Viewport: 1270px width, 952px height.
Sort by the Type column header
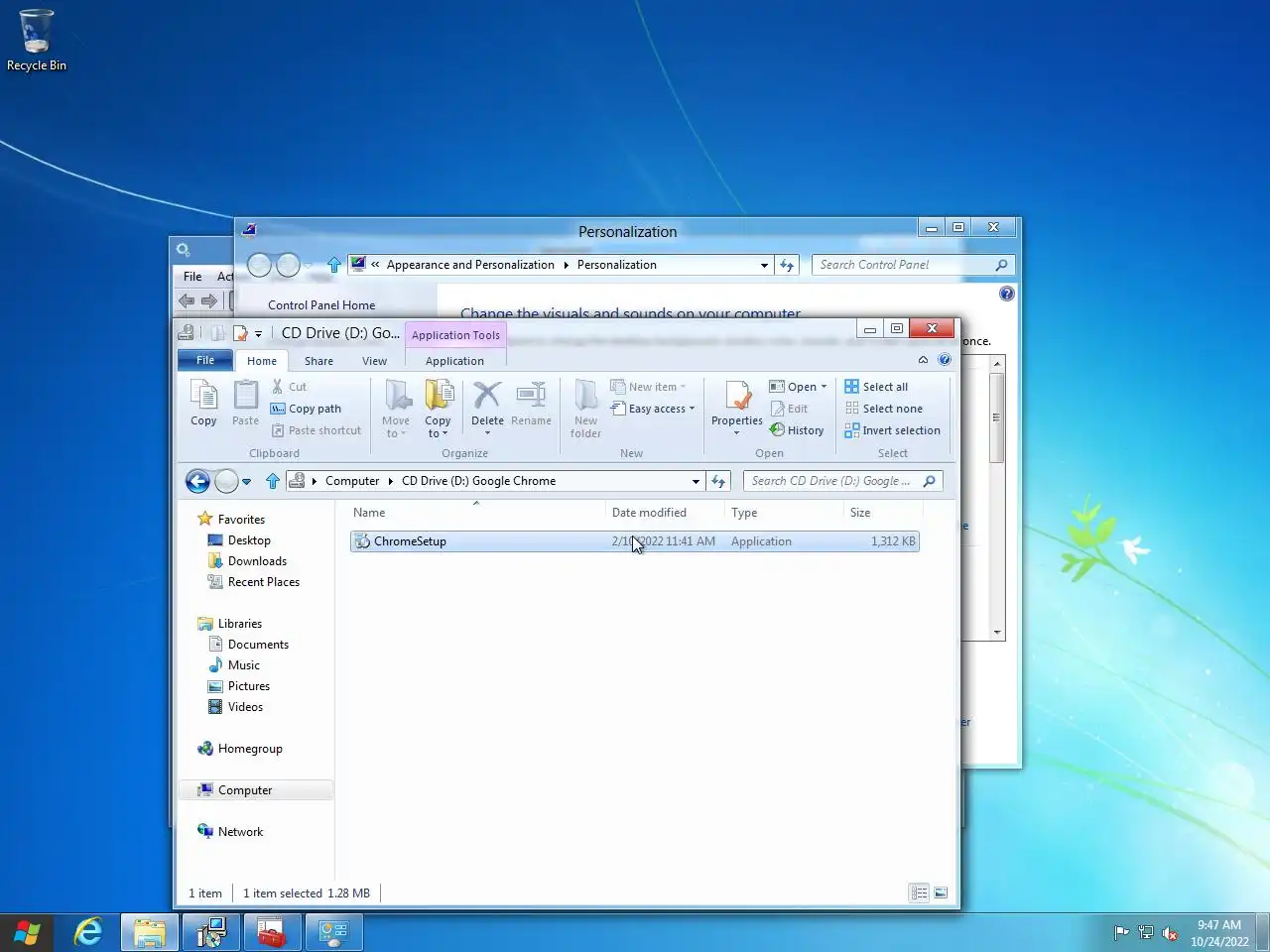coord(784,513)
